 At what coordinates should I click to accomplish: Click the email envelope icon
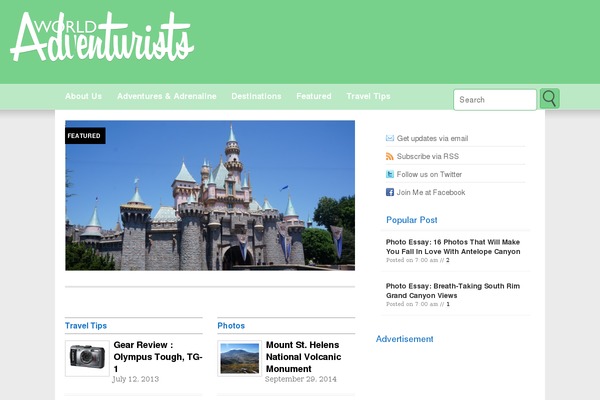point(390,138)
